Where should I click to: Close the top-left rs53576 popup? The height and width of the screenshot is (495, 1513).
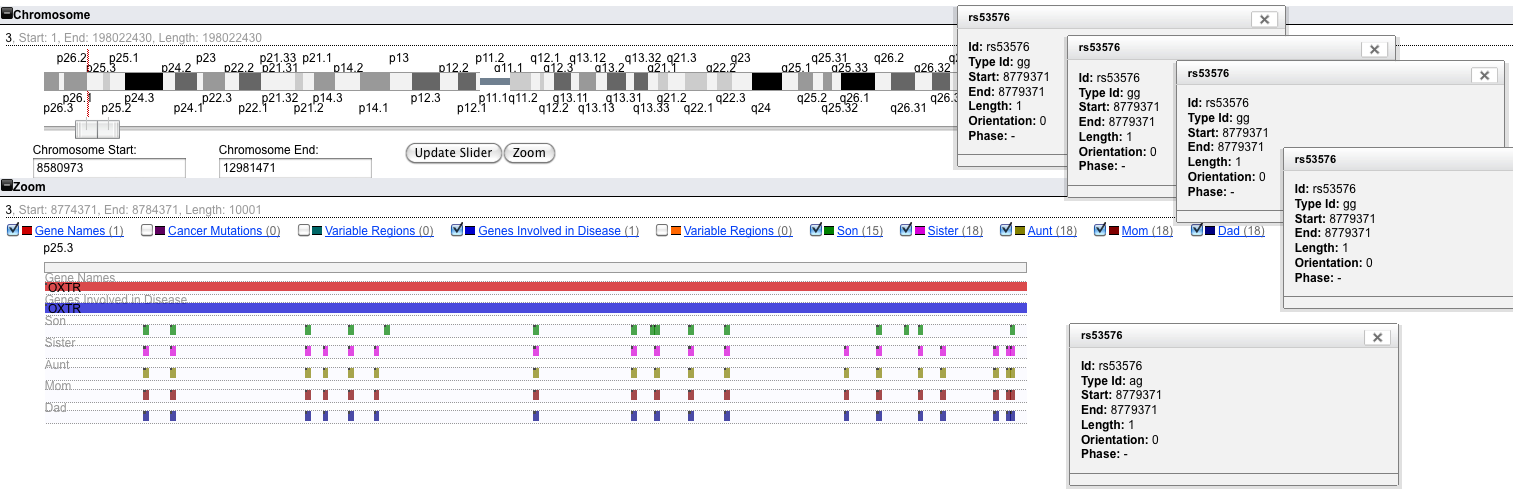click(1264, 19)
